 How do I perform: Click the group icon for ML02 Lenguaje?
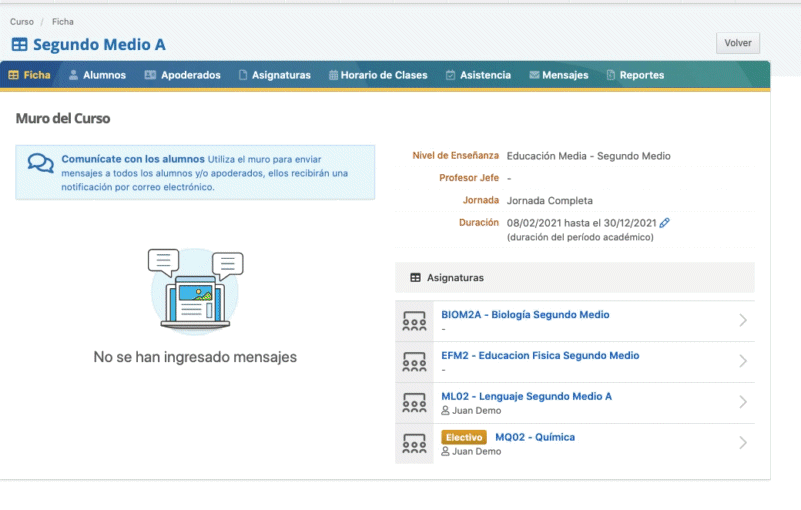coord(414,403)
